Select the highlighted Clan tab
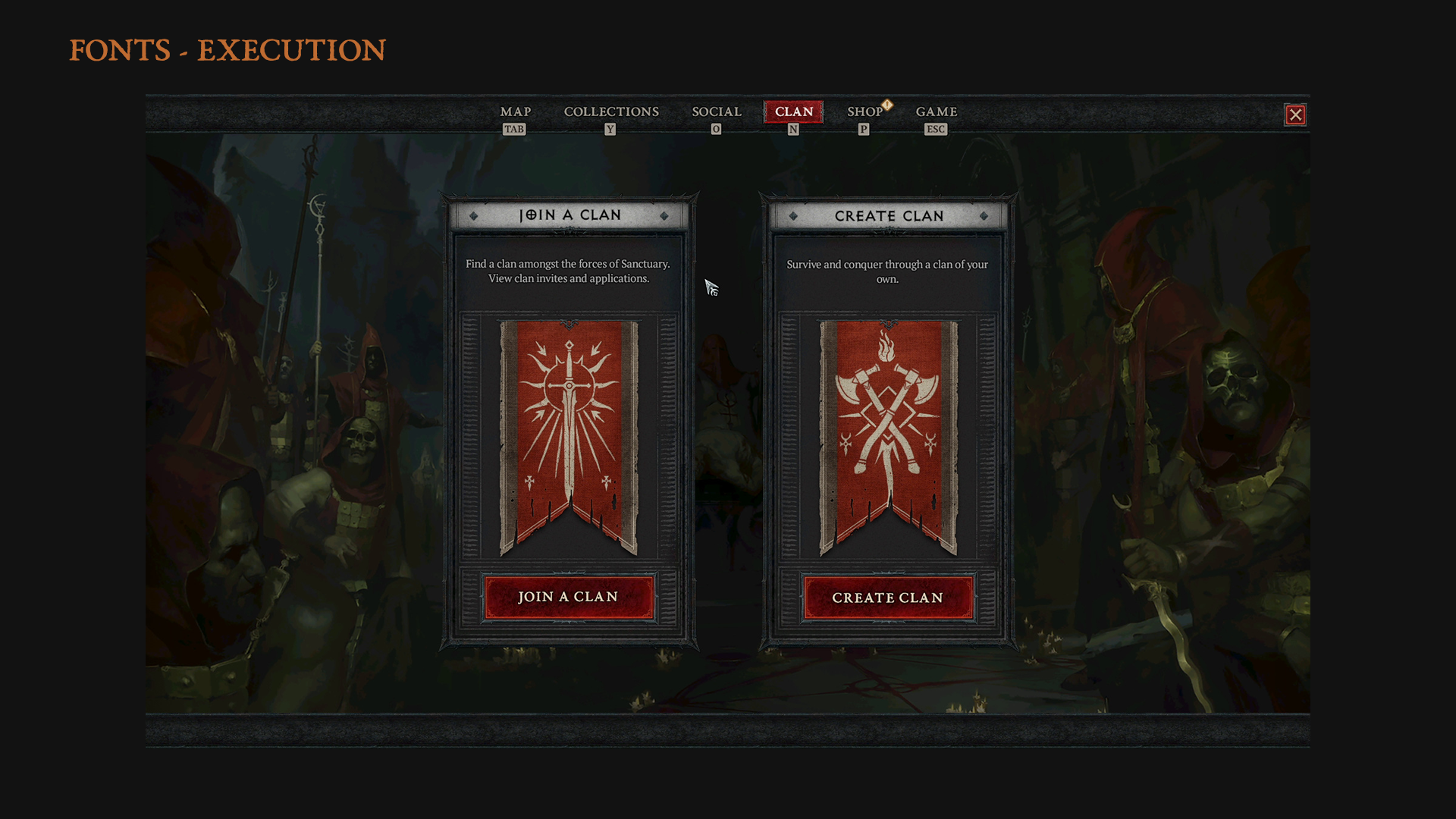The width and height of the screenshot is (1456, 819). point(794,111)
